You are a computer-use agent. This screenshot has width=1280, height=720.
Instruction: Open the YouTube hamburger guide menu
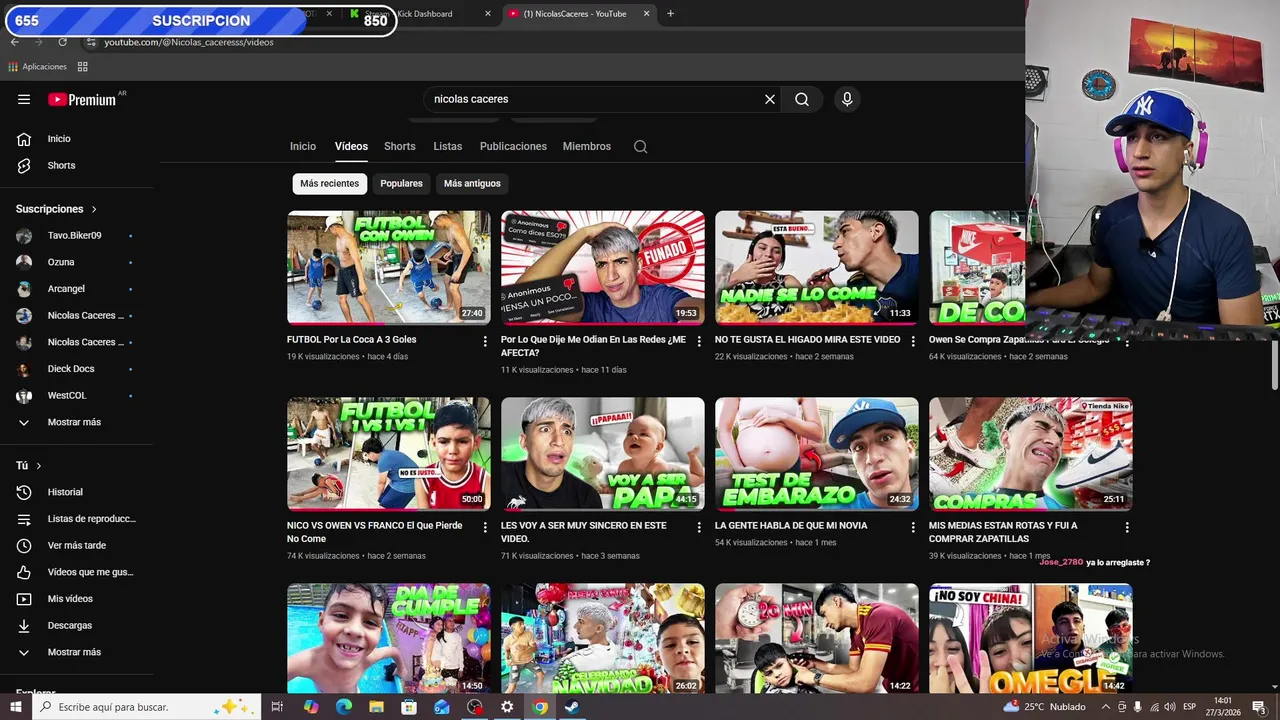24,99
